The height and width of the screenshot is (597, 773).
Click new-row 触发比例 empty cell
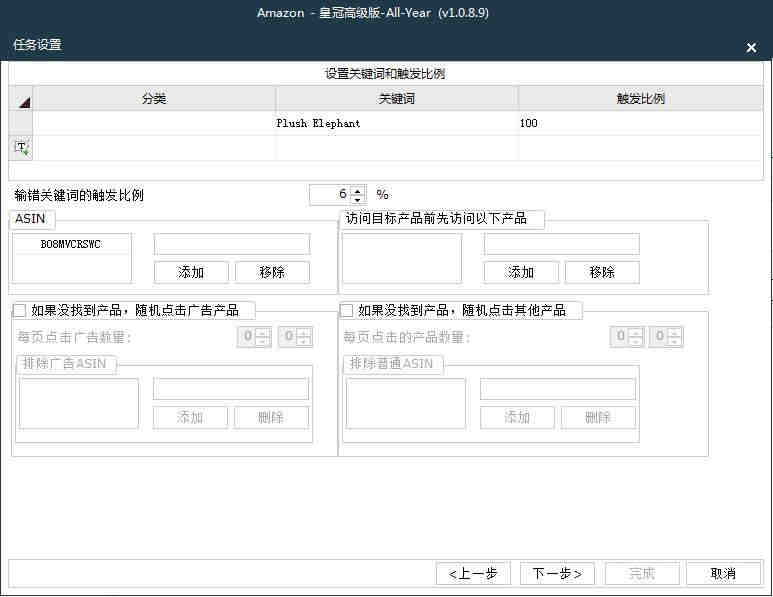pyautogui.click(x=640, y=148)
